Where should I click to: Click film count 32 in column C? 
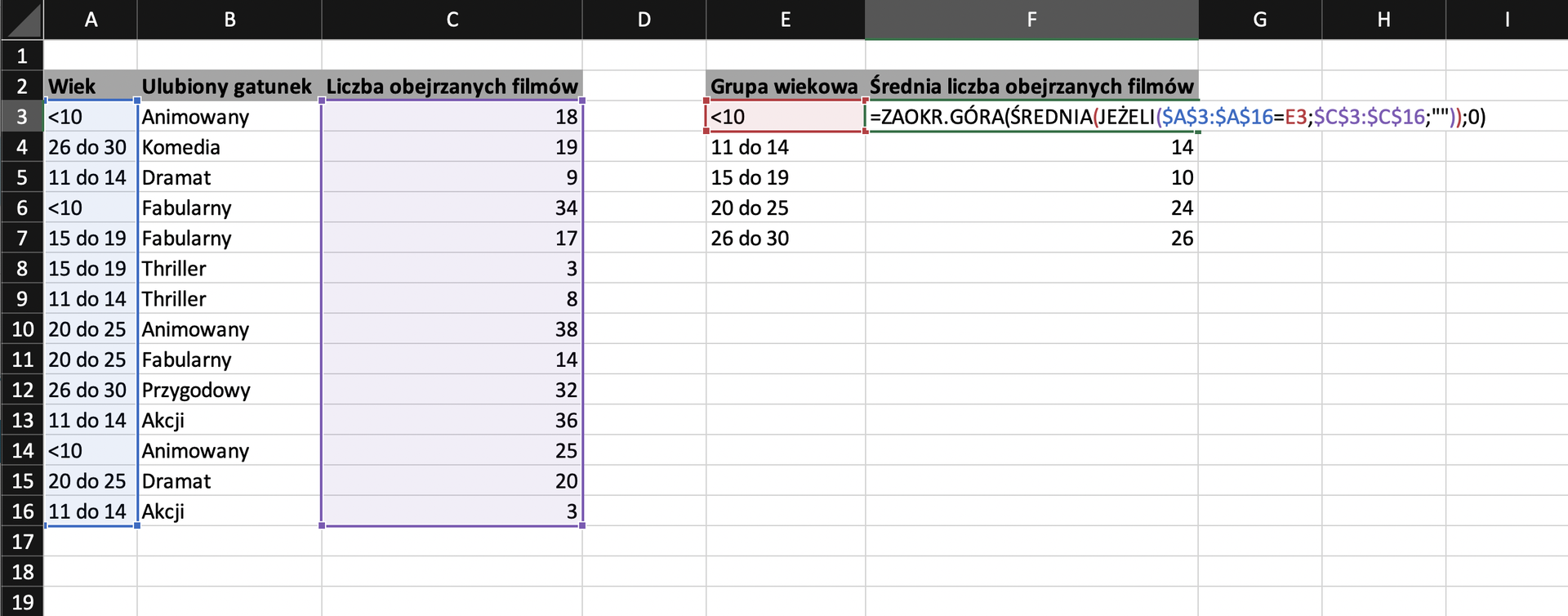tap(452, 390)
